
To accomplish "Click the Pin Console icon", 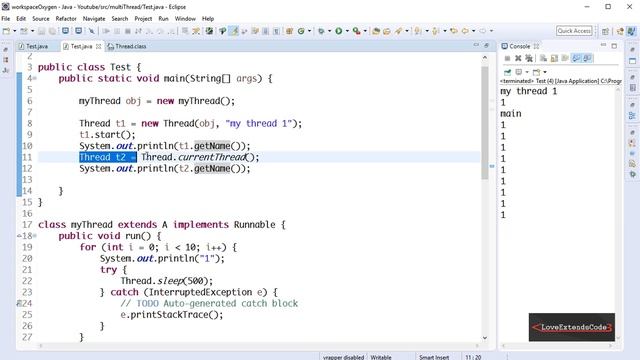I will 507,72.
